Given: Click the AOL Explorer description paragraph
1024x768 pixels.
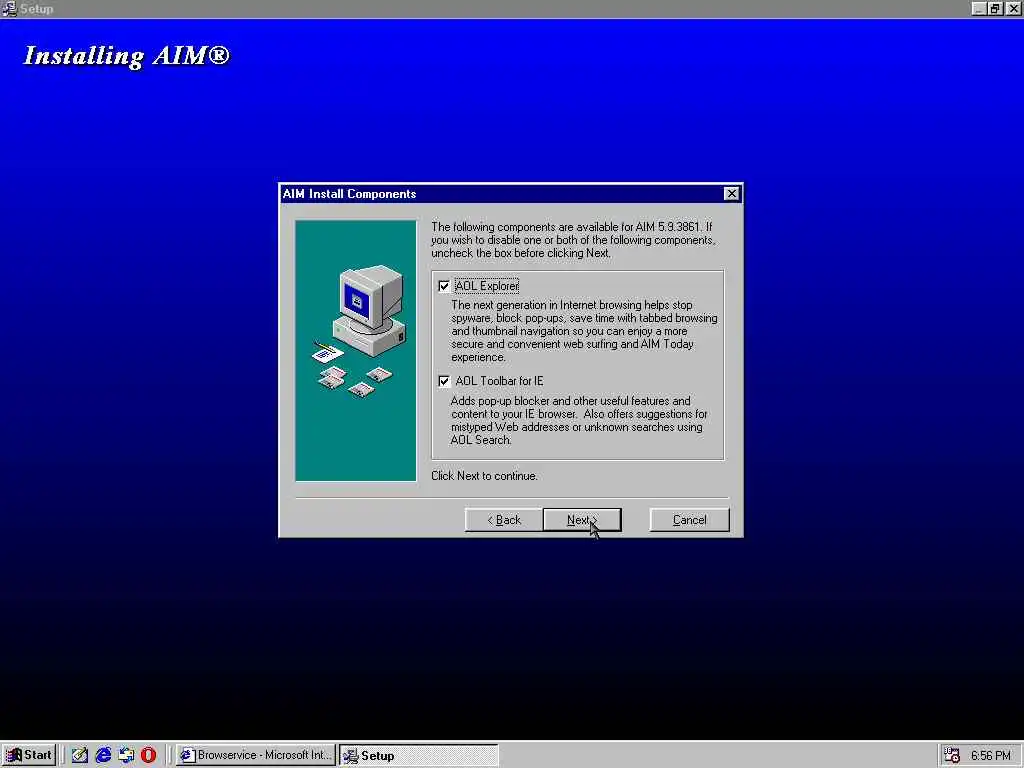Looking at the screenshot, I should (584, 331).
